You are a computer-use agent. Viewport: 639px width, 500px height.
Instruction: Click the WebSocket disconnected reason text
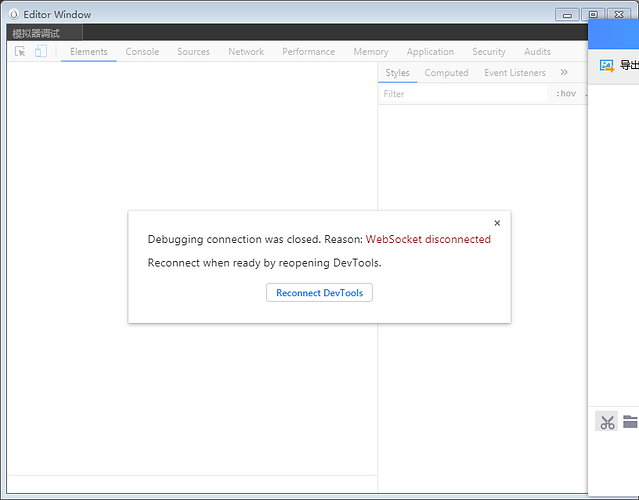428,239
